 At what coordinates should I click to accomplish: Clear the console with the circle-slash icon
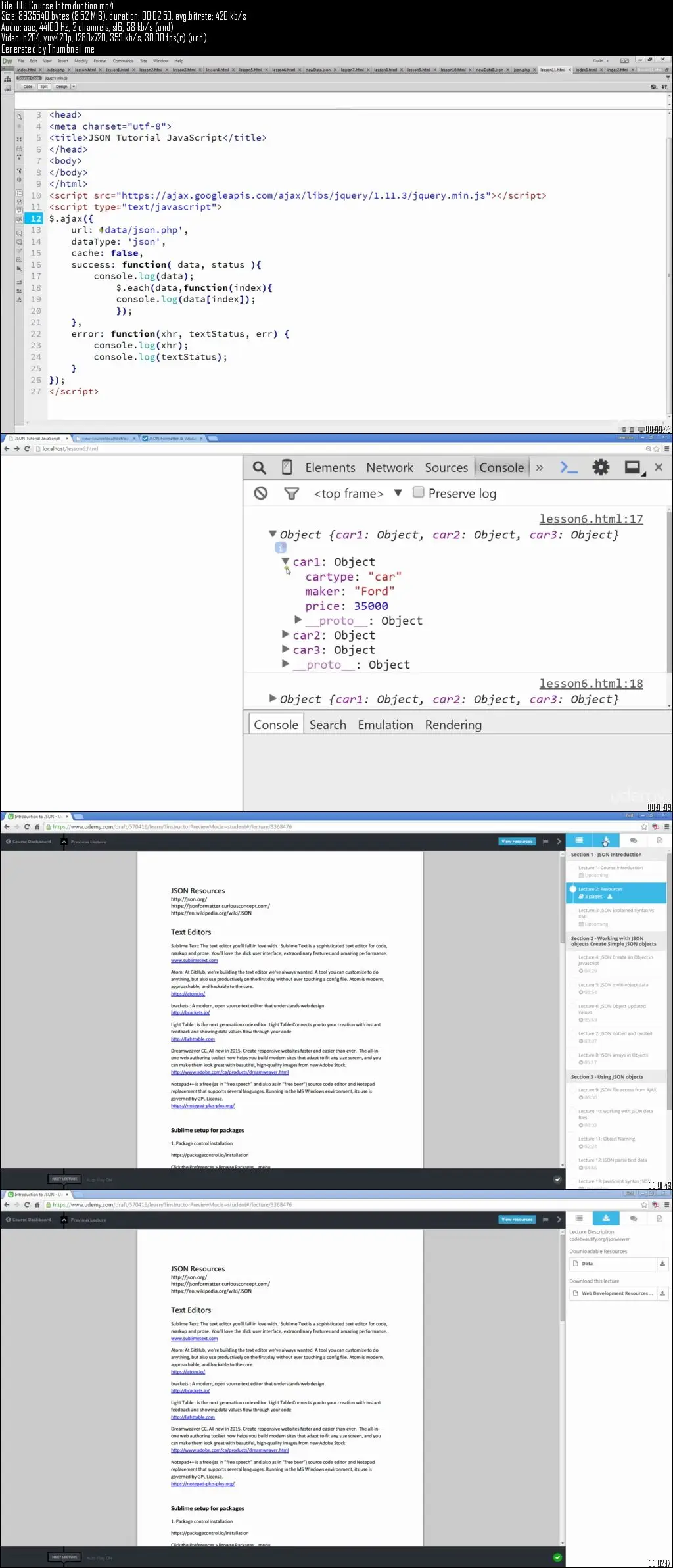(261, 493)
